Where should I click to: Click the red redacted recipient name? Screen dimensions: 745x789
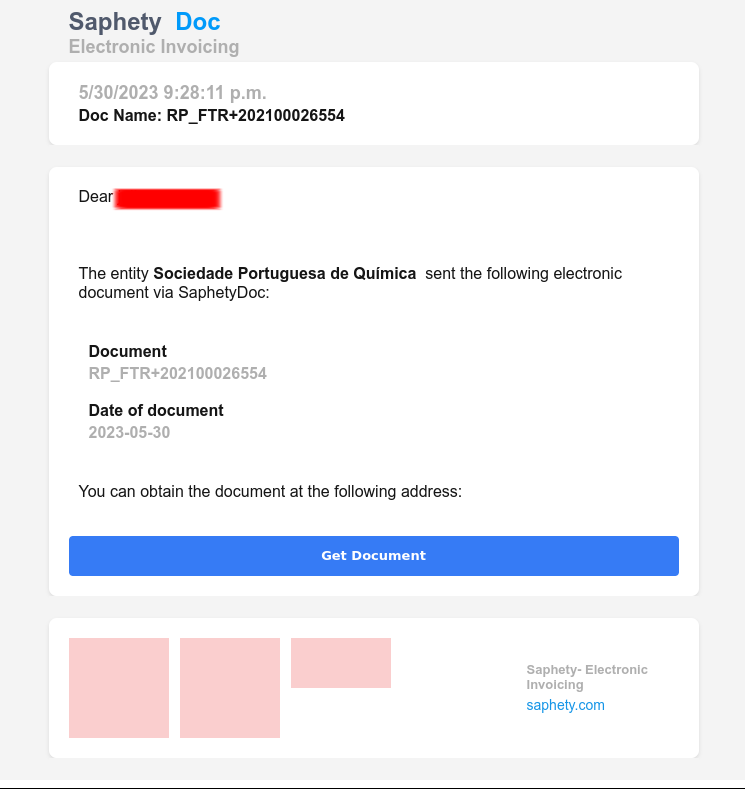click(168, 198)
